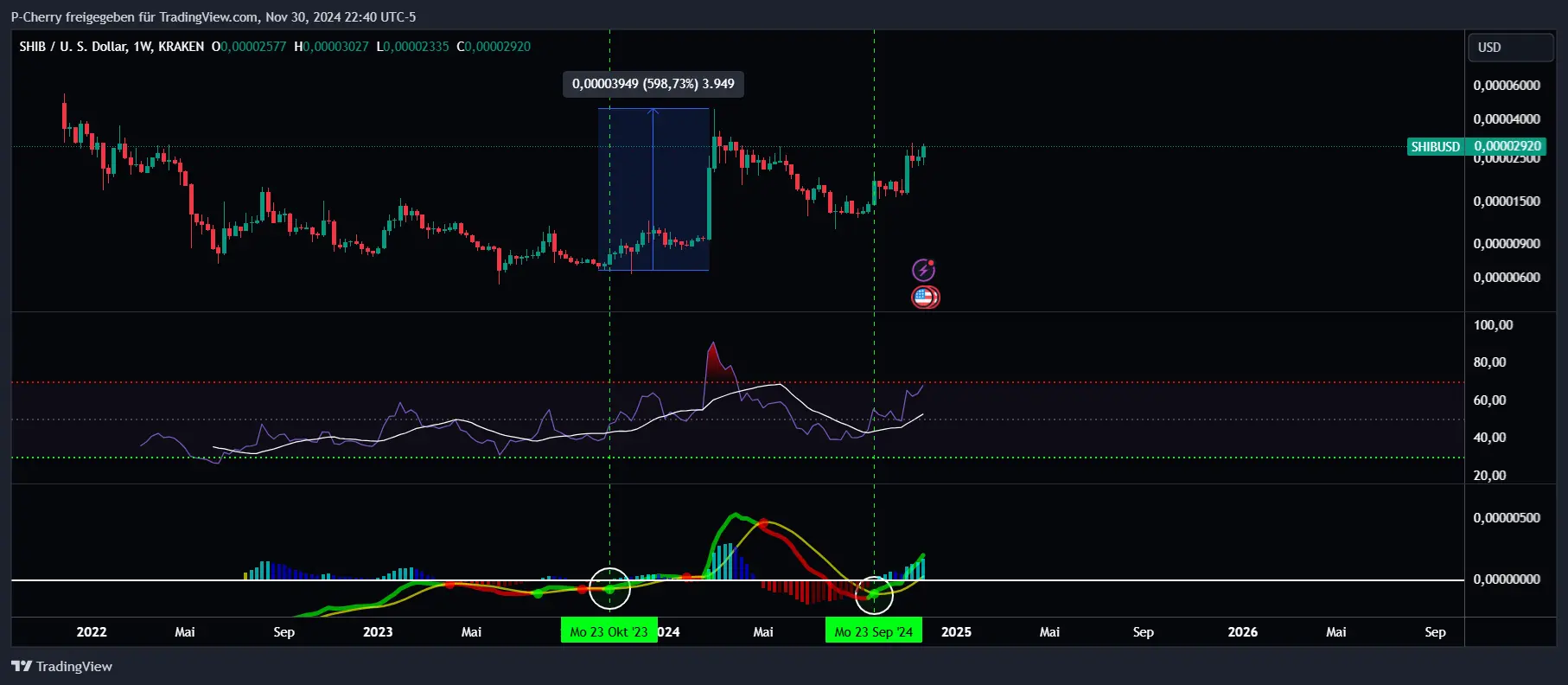Click the SHIBUSD symbol price tag
This screenshot has height=685, width=1568.
[1435, 146]
